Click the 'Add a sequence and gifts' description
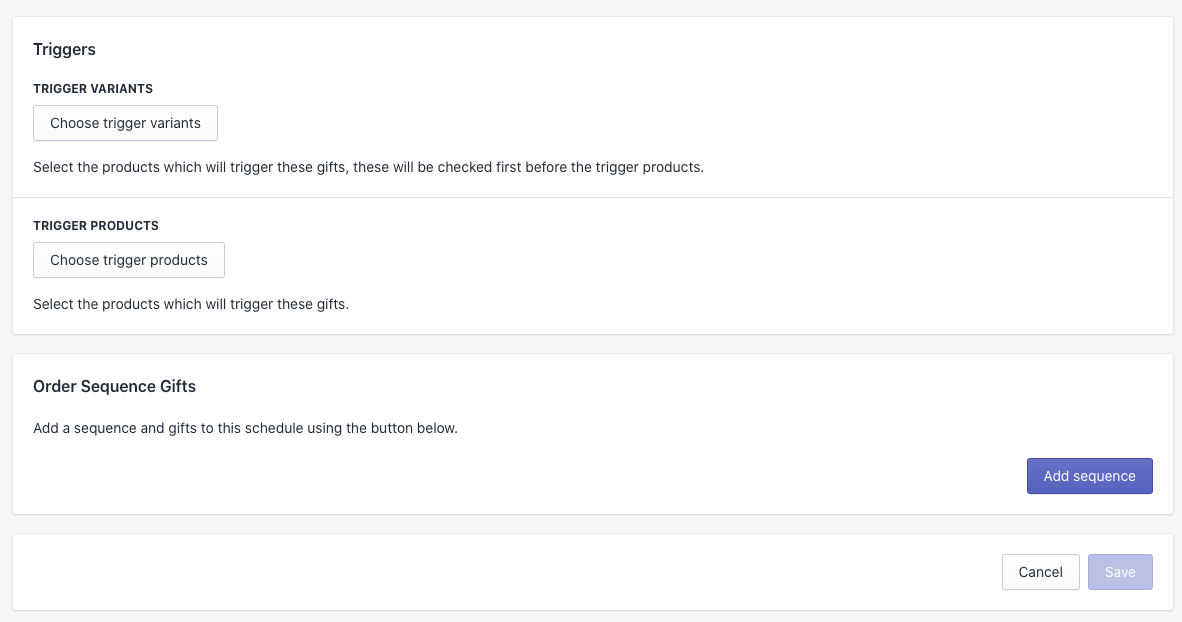The width and height of the screenshot is (1182, 622). 245,428
